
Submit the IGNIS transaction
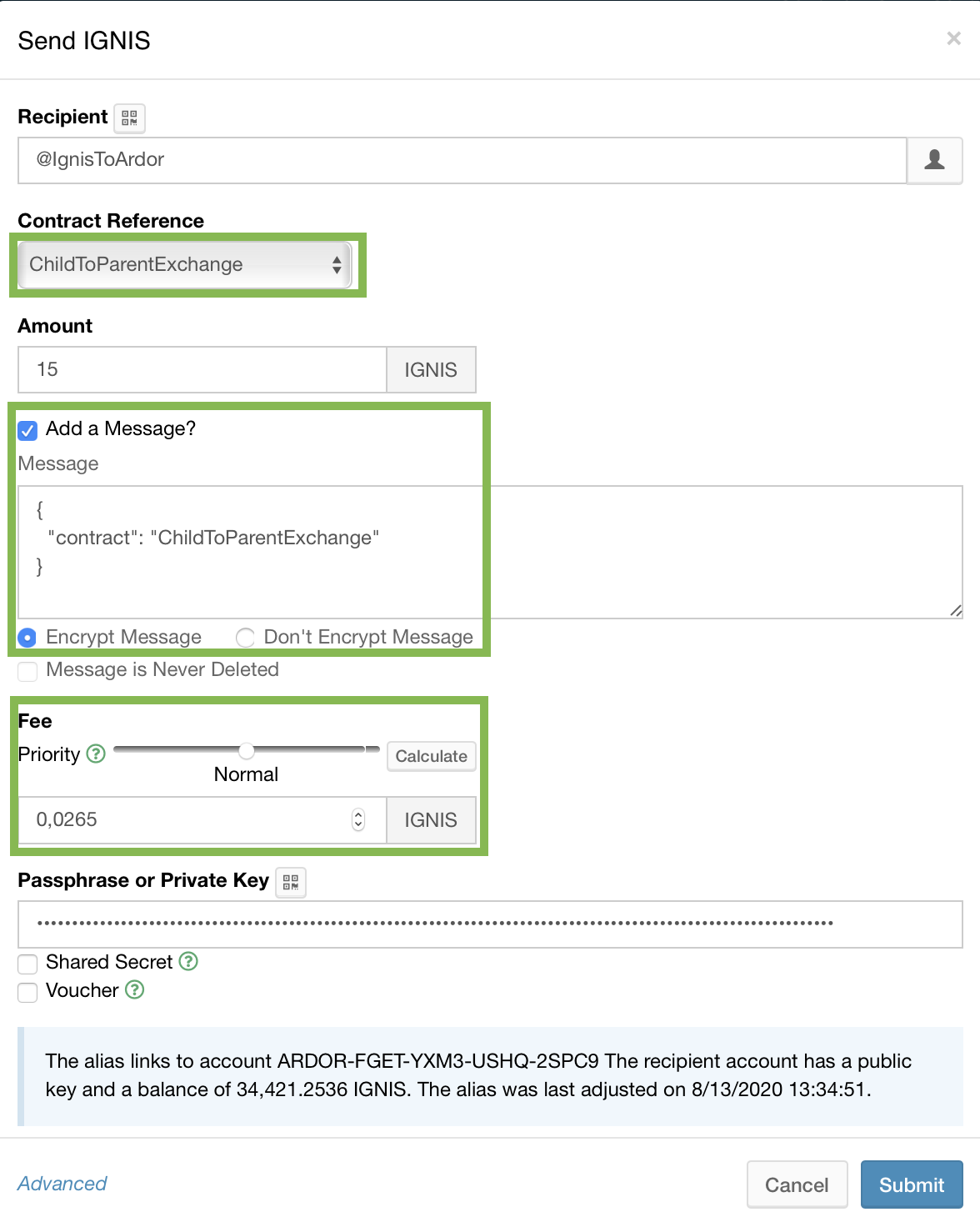pyautogui.click(x=911, y=1184)
